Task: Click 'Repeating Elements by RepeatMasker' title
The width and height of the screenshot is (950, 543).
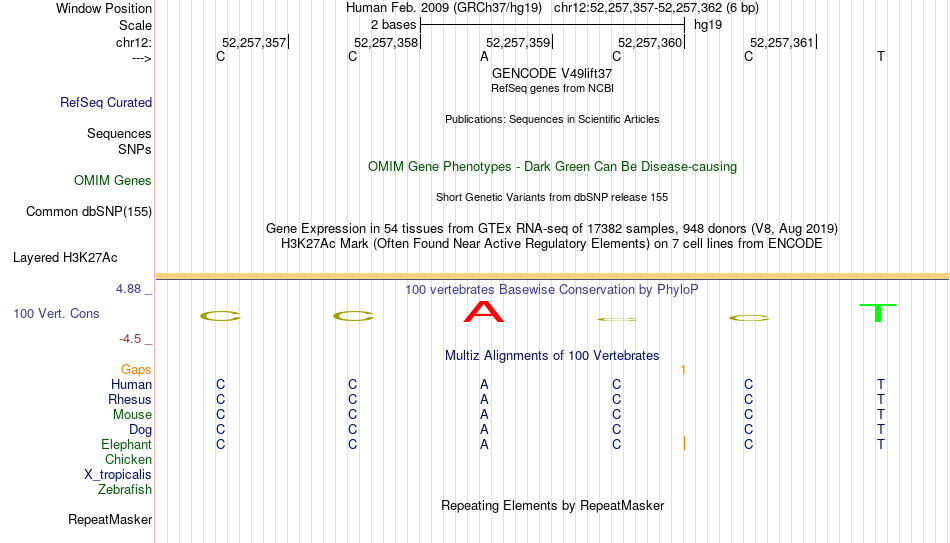Action: (x=552, y=505)
